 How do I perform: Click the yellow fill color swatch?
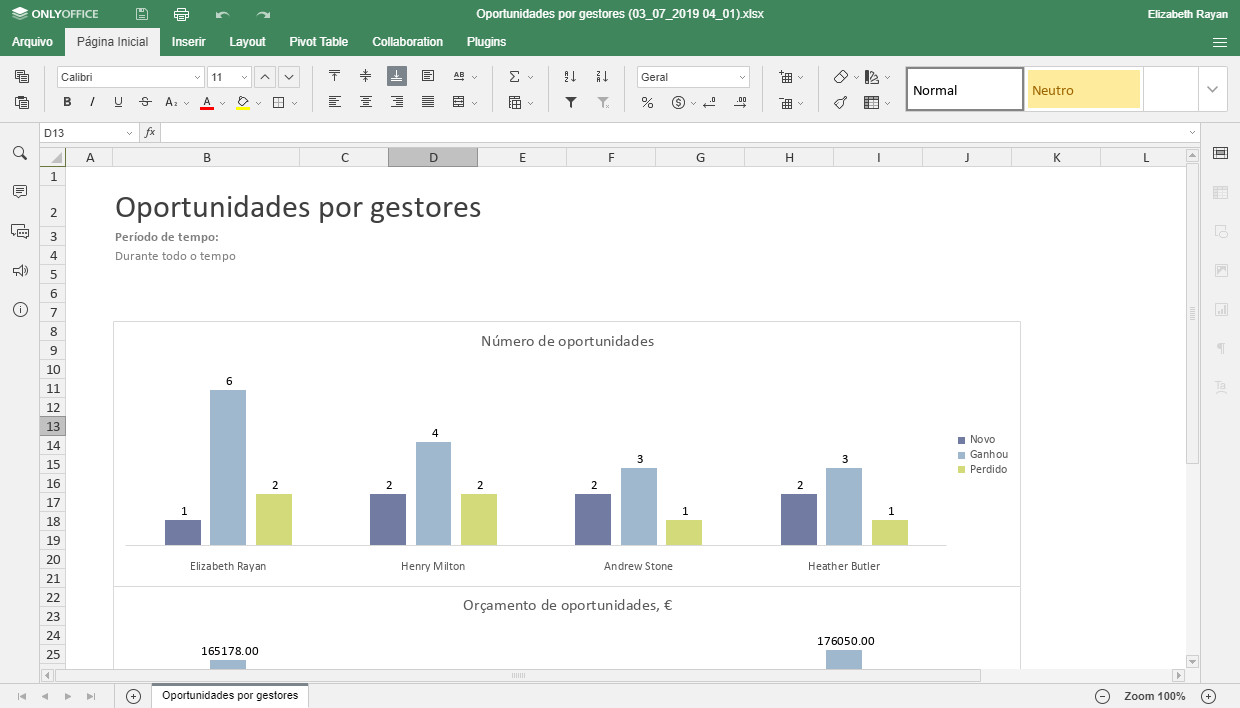point(243,102)
